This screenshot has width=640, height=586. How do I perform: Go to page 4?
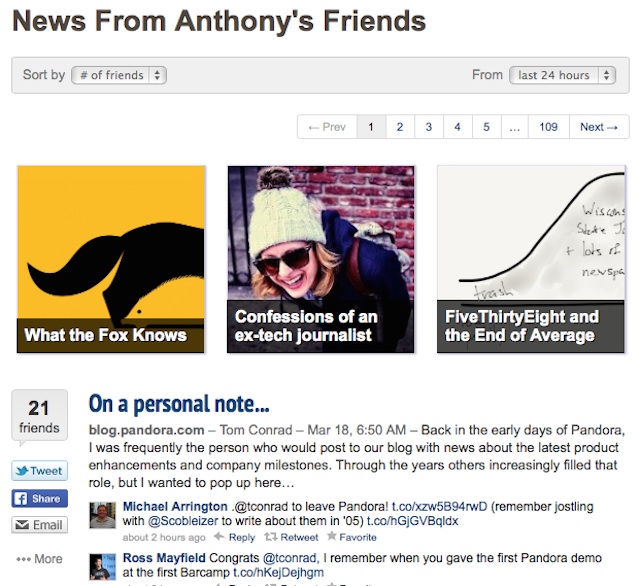(x=458, y=127)
